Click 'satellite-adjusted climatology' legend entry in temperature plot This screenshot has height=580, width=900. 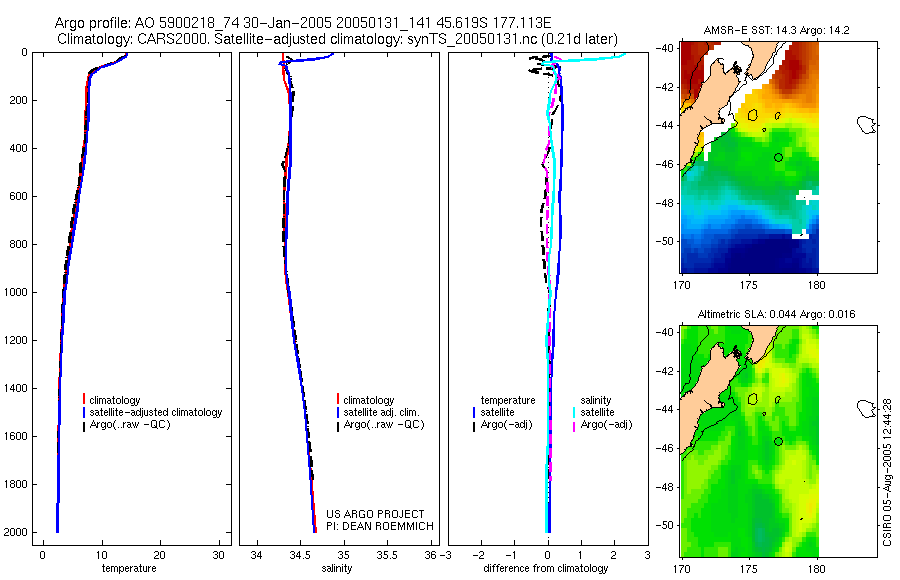156,412
